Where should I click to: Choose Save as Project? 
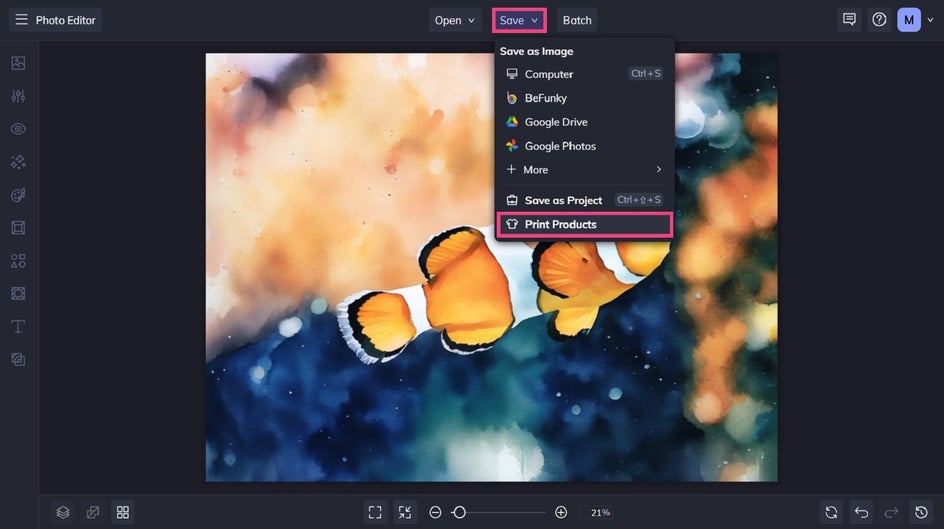tap(583, 200)
